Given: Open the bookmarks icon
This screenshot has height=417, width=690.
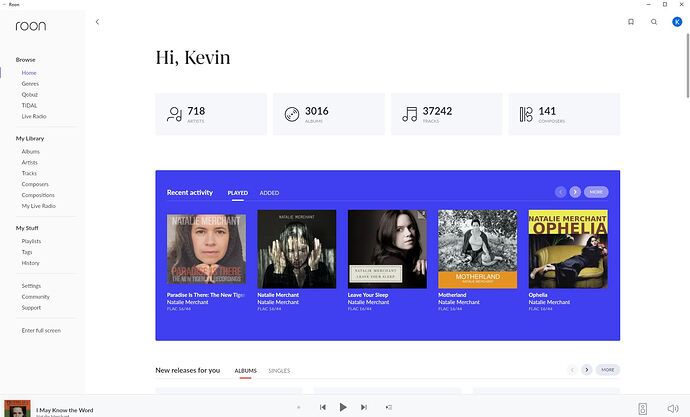Looking at the screenshot, I should pyautogui.click(x=631, y=22).
